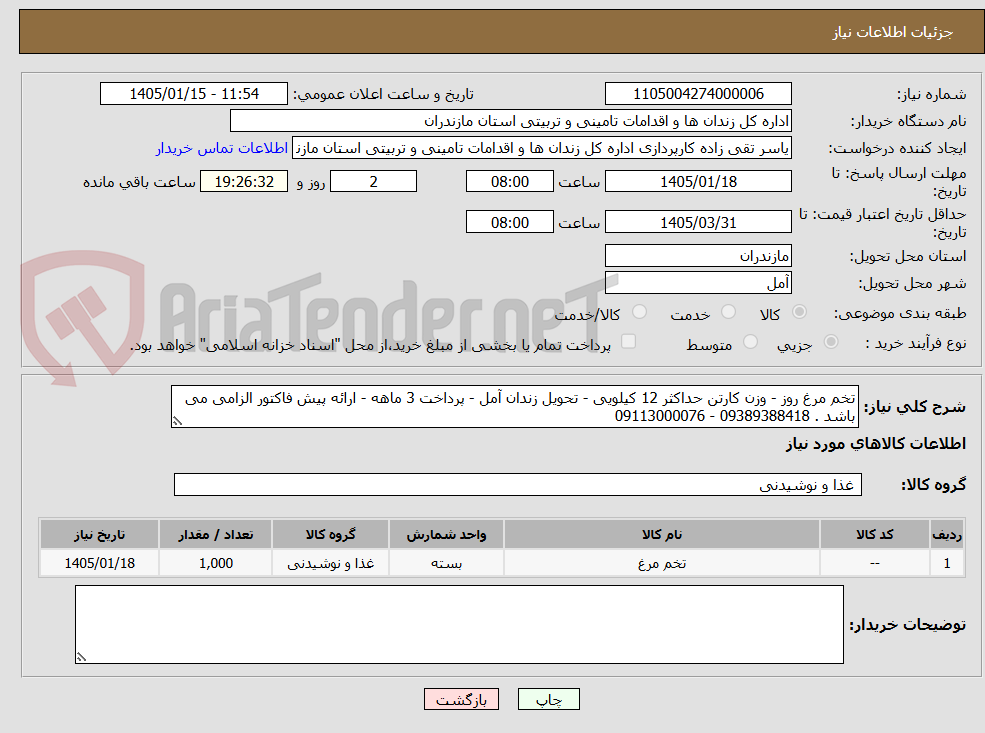The image size is (985, 733).
Task: Click the response deadline hour 08:00 field
Action: (x=509, y=182)
